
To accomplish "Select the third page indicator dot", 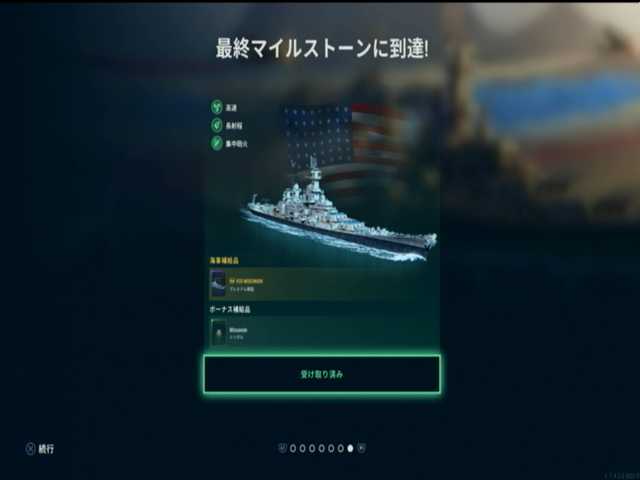I will click(312, 448).
